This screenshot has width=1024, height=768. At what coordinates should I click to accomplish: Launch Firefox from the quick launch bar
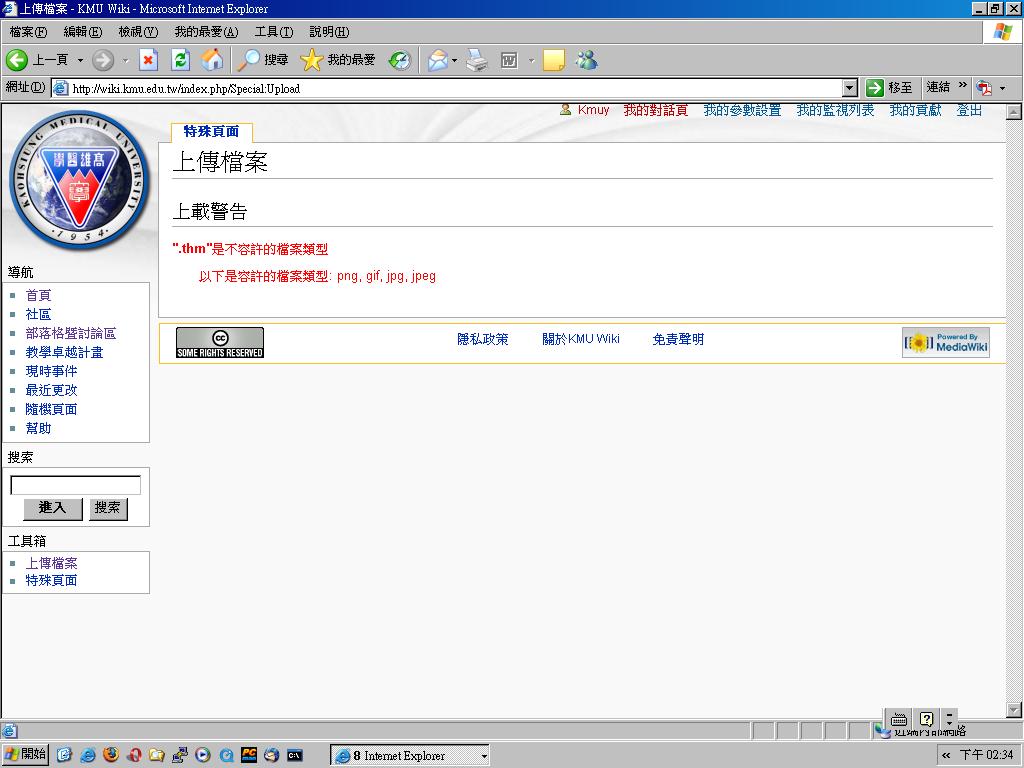(x=111, y=755)
